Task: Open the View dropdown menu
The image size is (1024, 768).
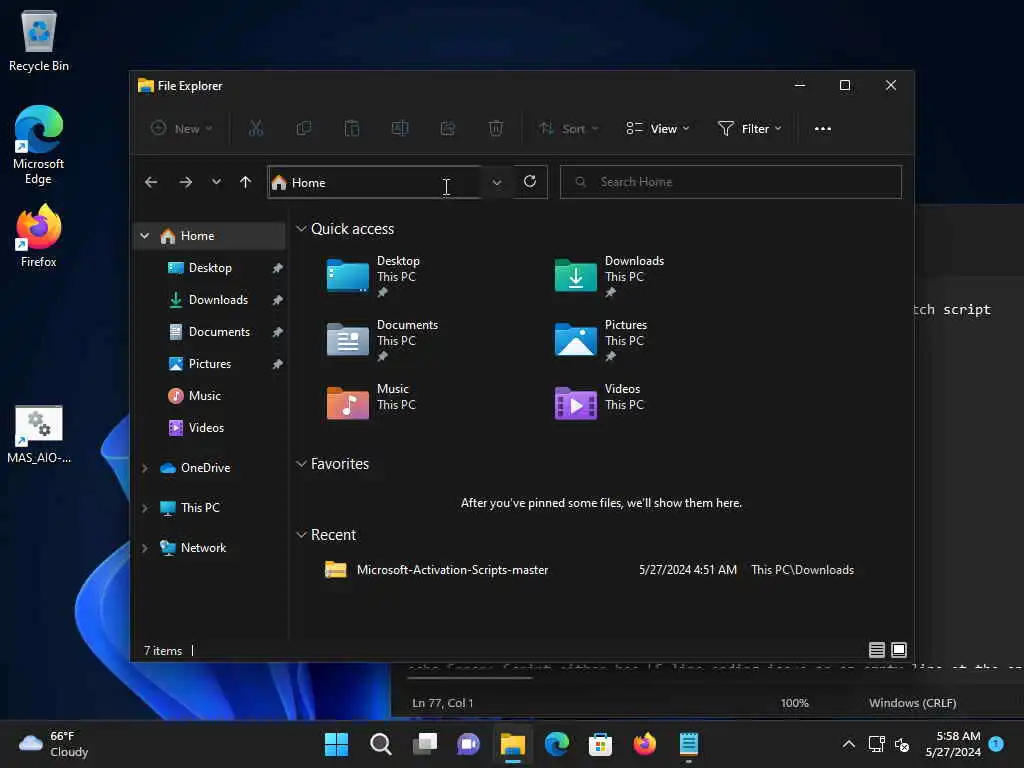Action: point(658,129)
